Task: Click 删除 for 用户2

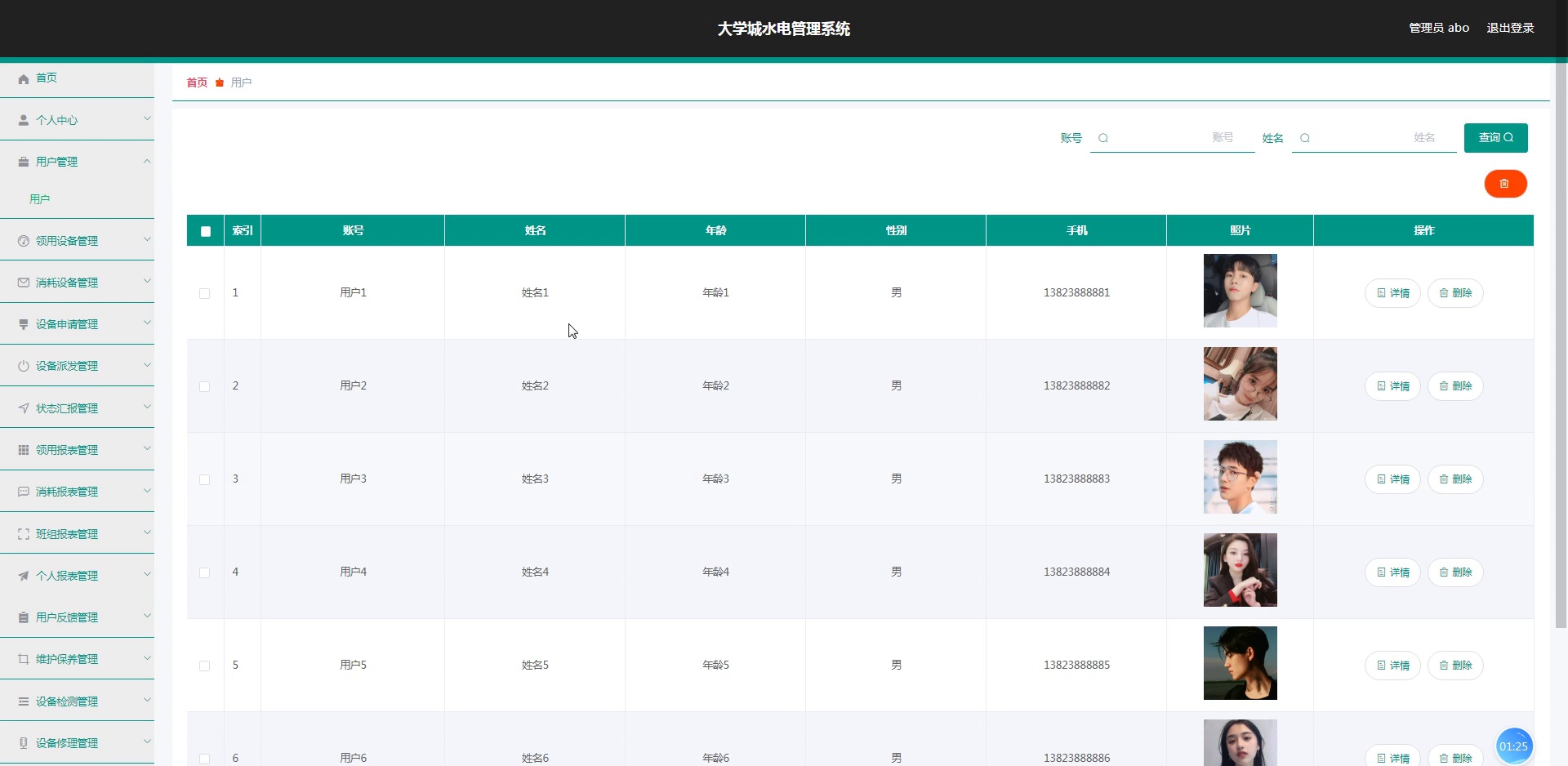Action: tap(1455, 386)
